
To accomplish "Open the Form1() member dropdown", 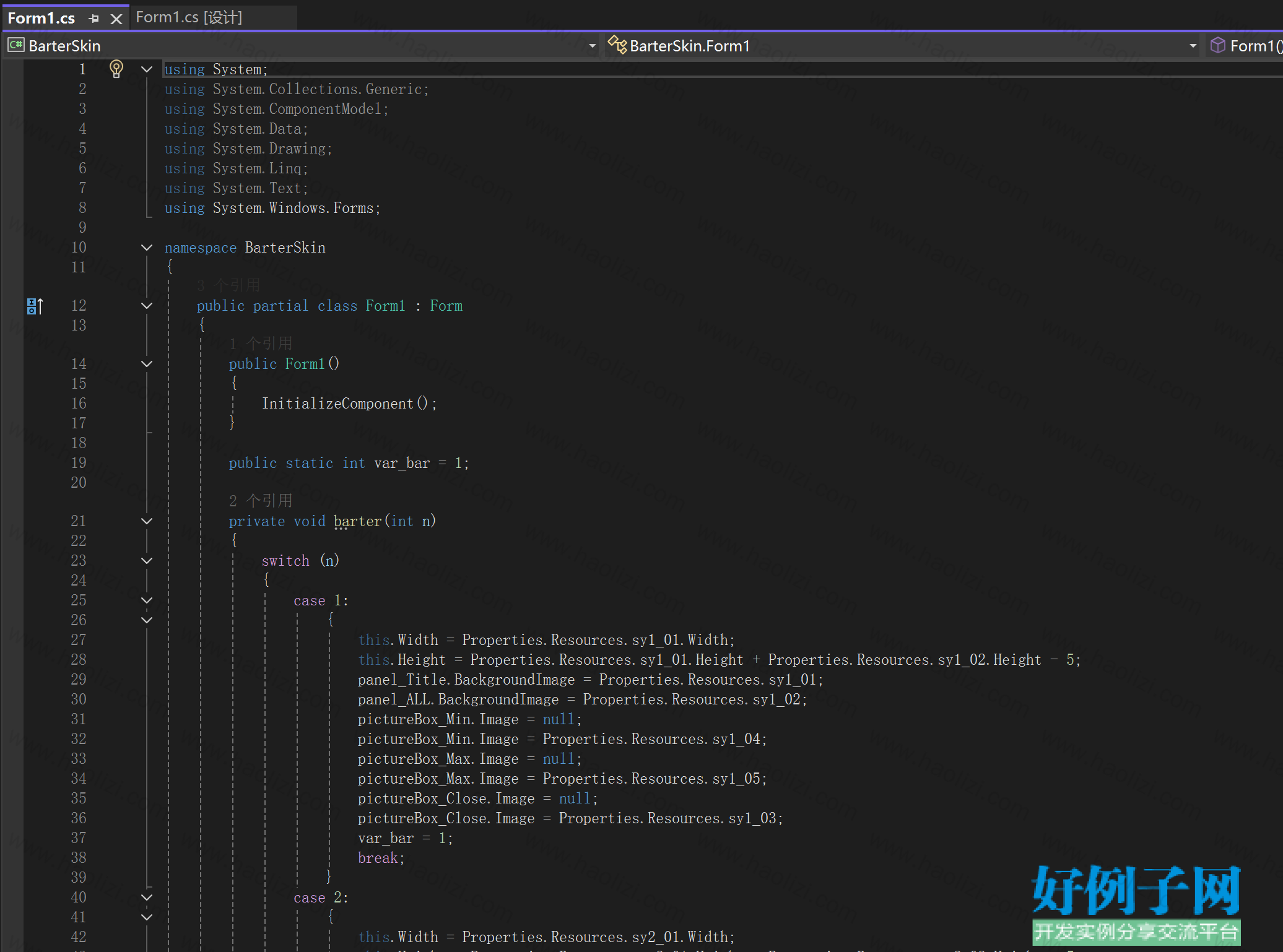I will point(1256,46).
